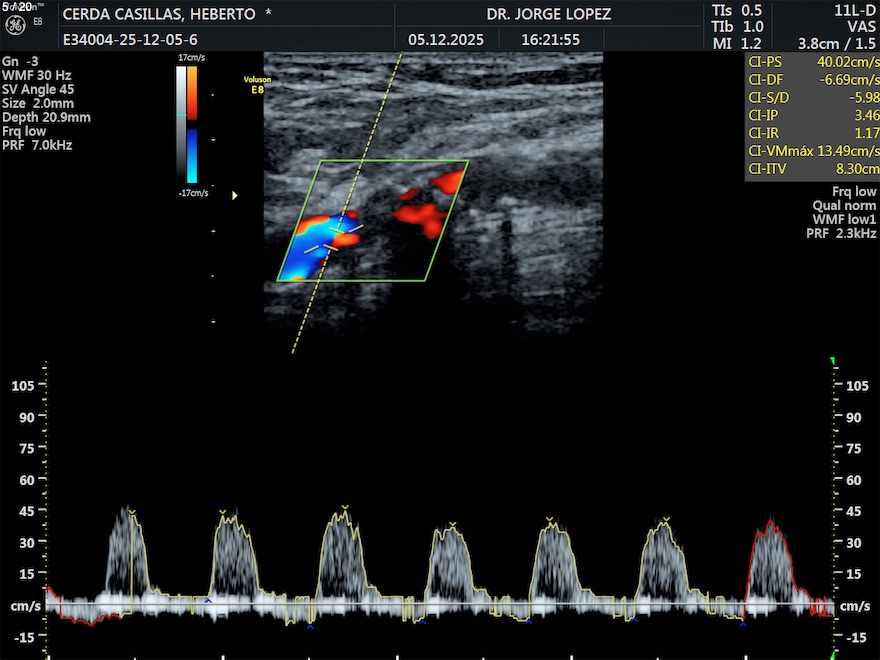This screenshot has height=660, width=880.
Task: Click the red-traced last waveform peak
Action: pos(771,521)
